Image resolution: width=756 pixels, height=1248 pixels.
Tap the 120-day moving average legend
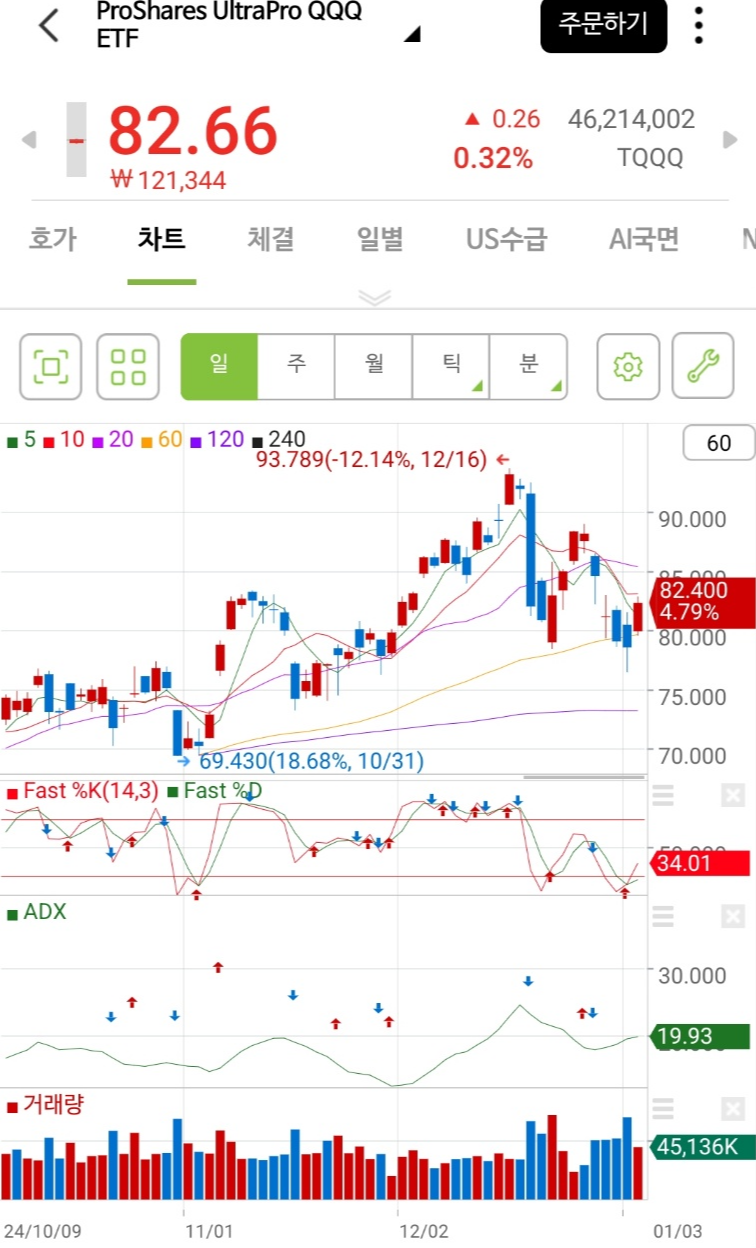point(216,439)
